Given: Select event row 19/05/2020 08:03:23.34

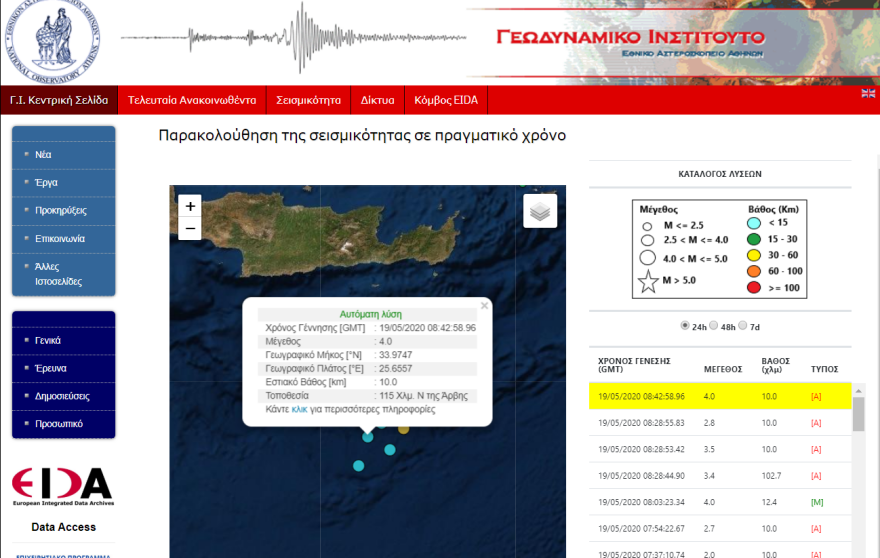Looking at the screenshot, I should point(720,502).
